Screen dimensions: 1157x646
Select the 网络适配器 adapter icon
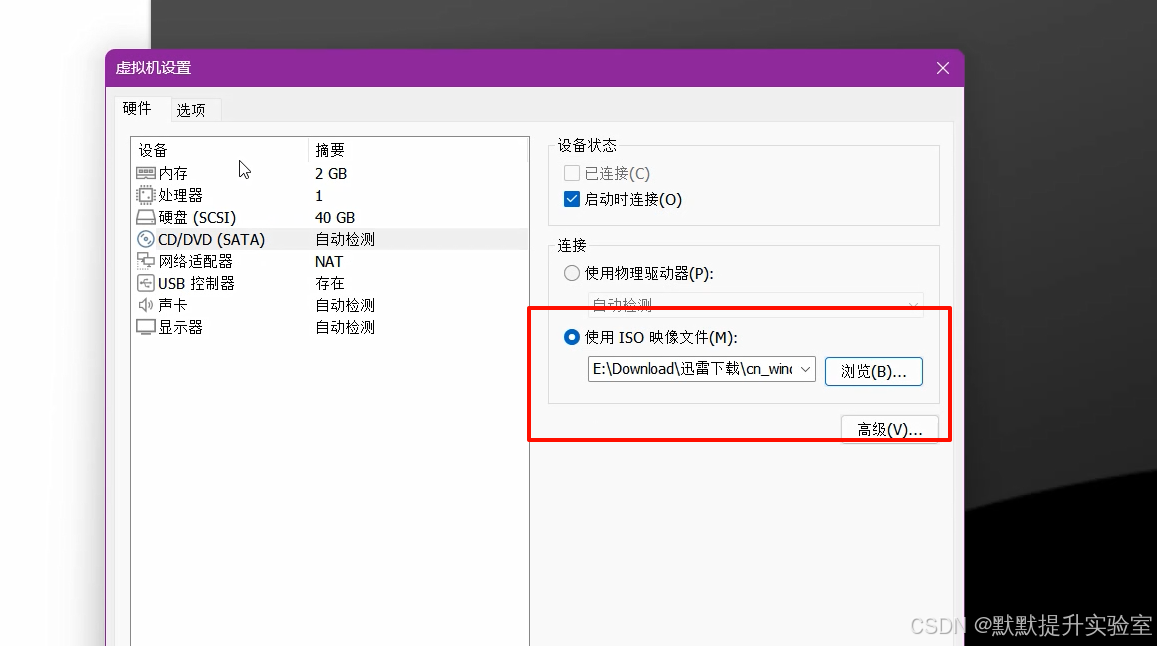[145, 261]
